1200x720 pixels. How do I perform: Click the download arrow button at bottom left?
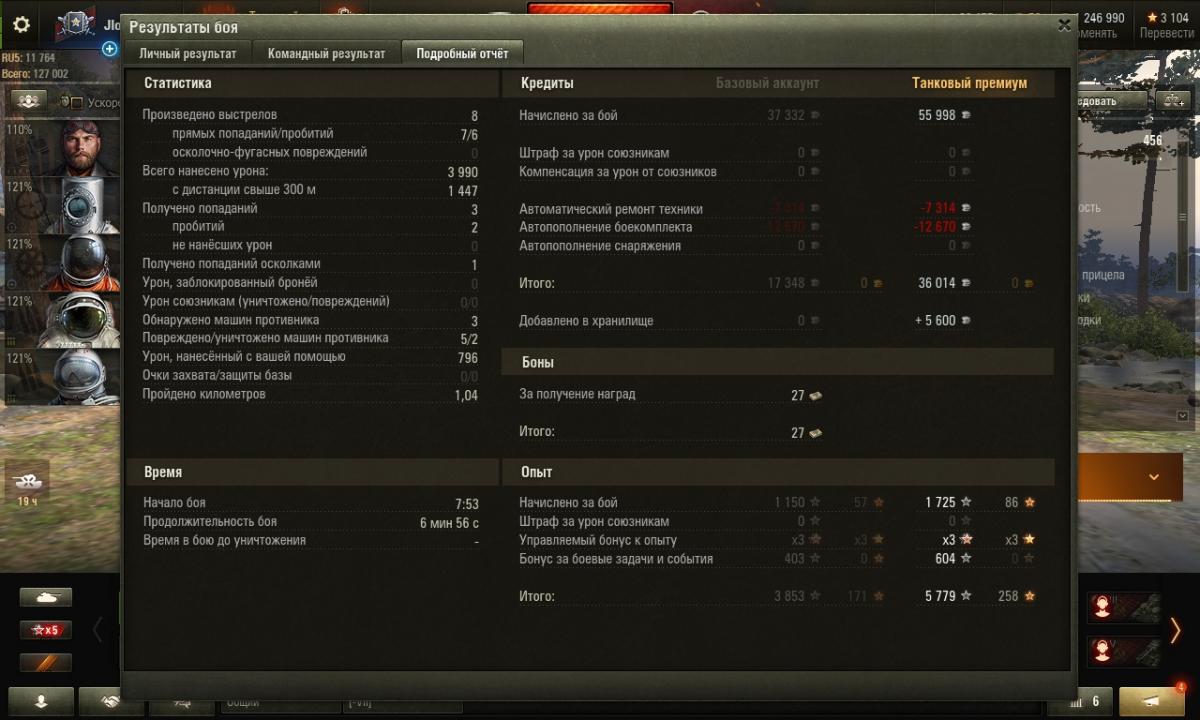click(x=41, y=701)
